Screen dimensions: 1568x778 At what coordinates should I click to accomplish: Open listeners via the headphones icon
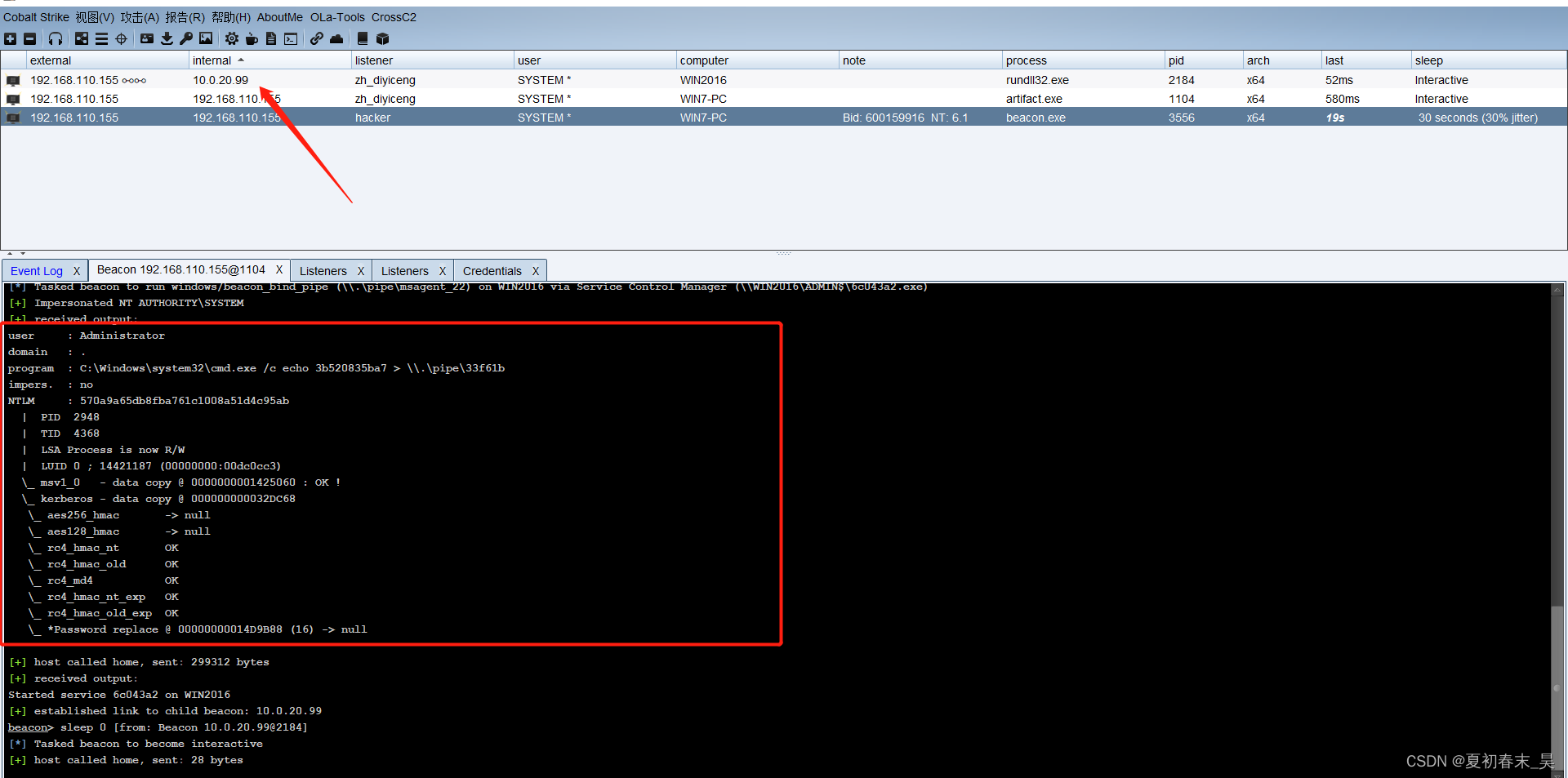click(x=56, y=38)
